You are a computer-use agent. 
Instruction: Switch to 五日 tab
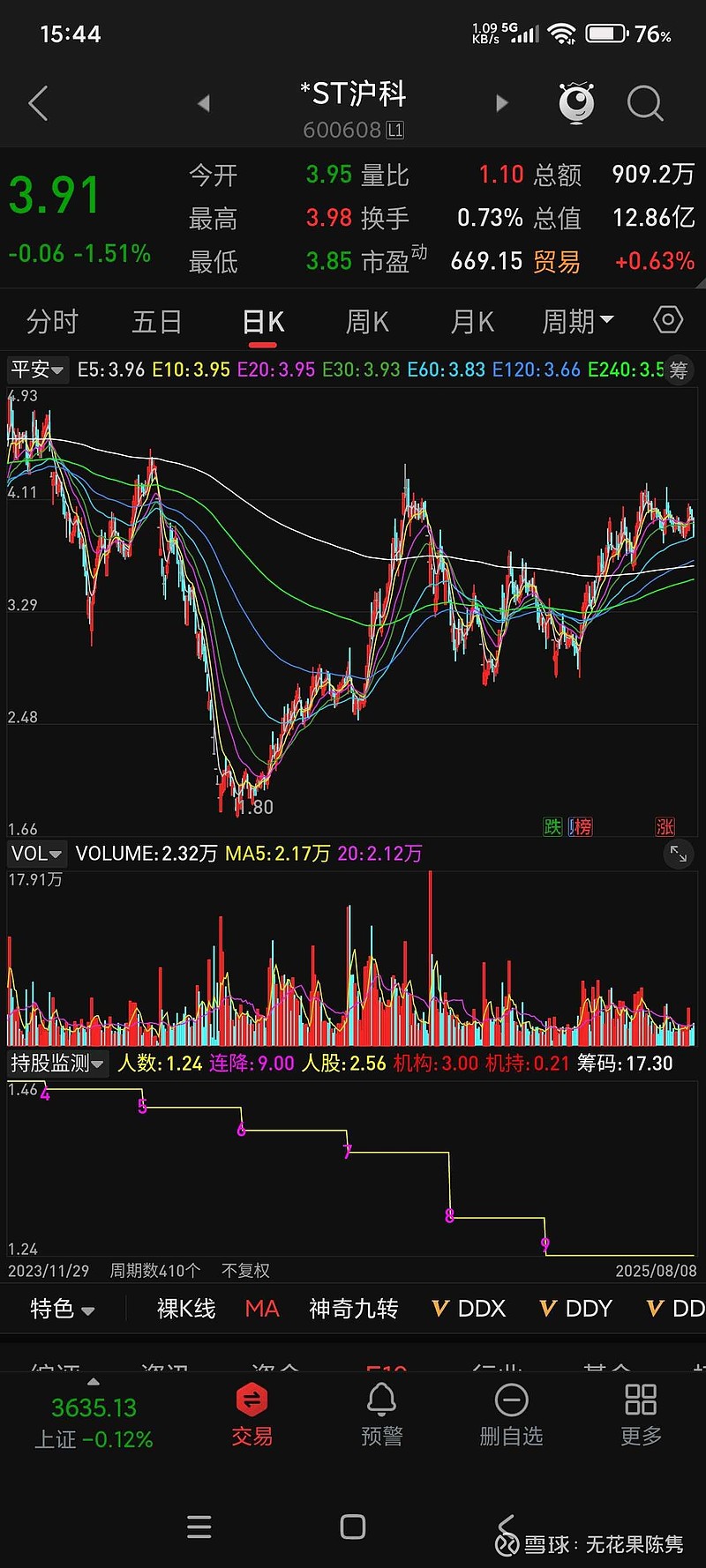(157, 322)
